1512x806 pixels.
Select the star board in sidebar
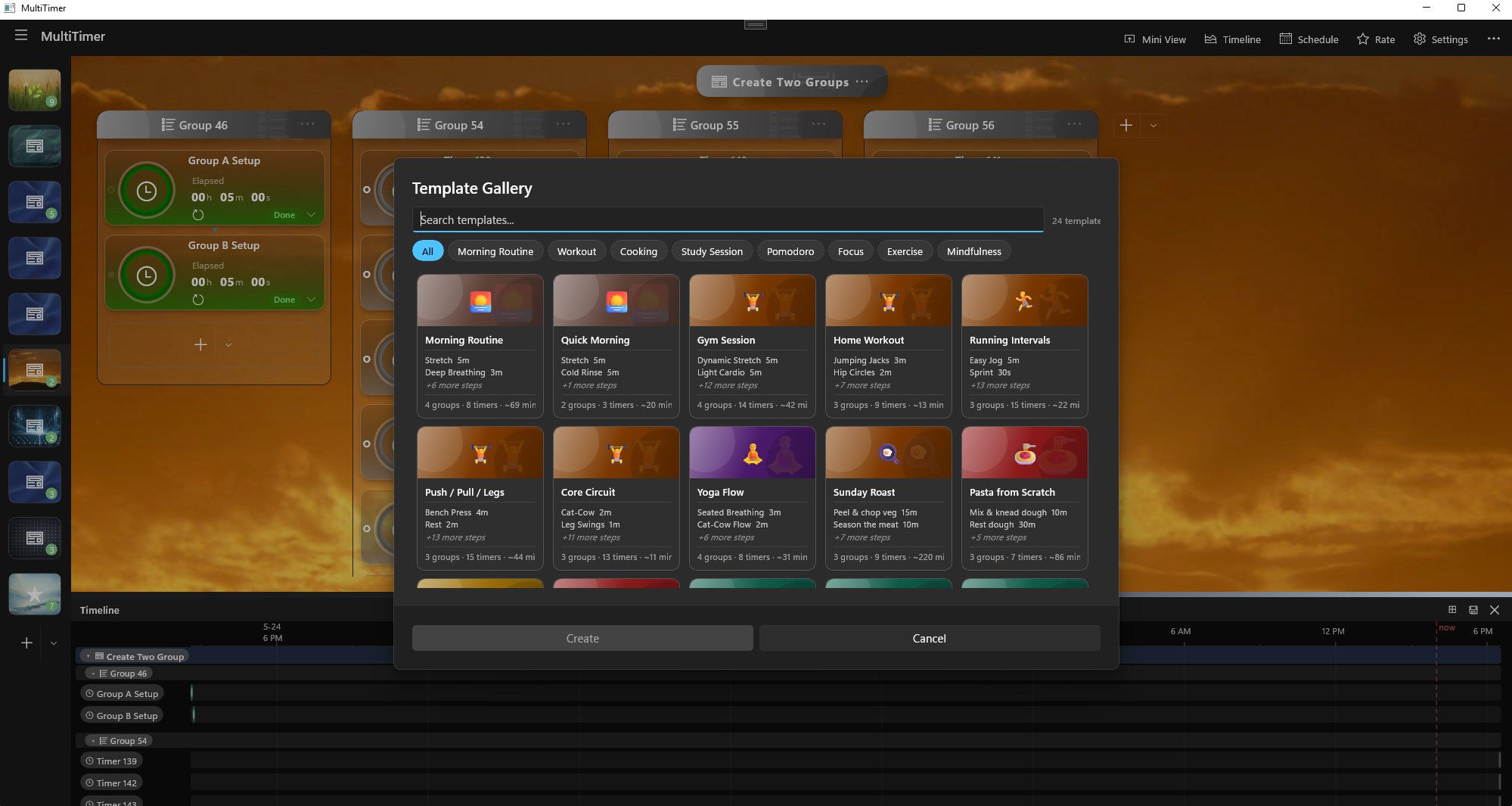click(x=35, y=594)
